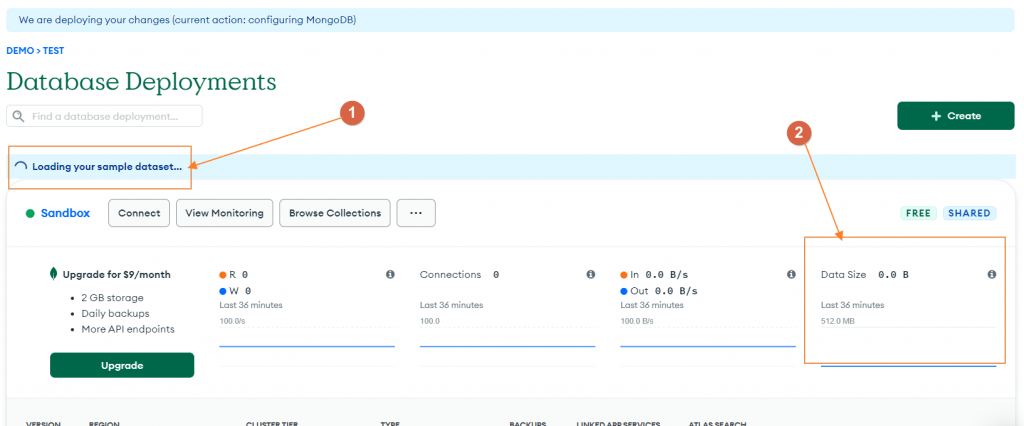This screenshot has width=1024, height=426.
Task: Click the loading spinner icon
Action: (21, 167)
